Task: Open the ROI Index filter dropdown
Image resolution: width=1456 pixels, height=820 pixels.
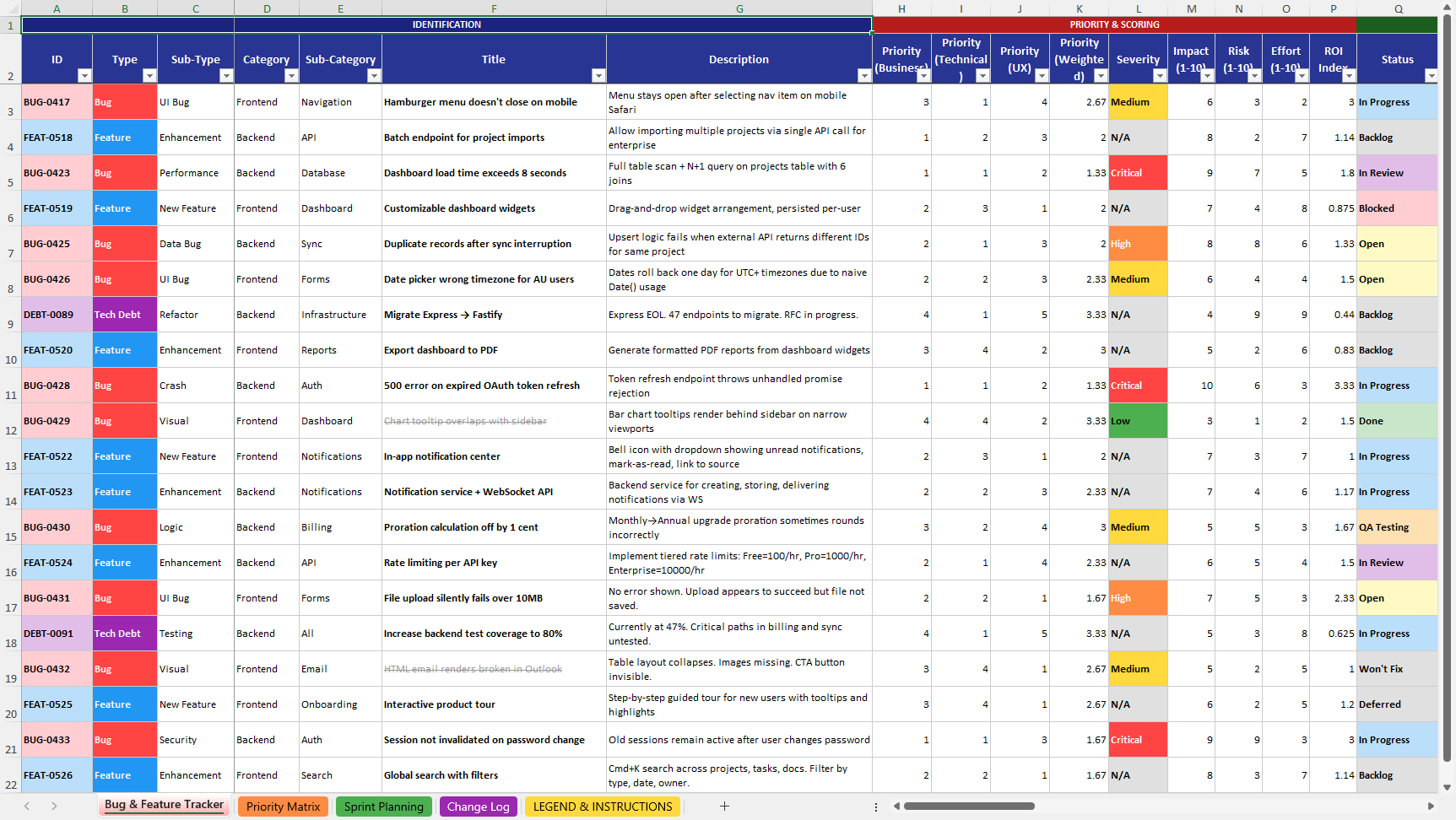Action: click(1349, 76)
